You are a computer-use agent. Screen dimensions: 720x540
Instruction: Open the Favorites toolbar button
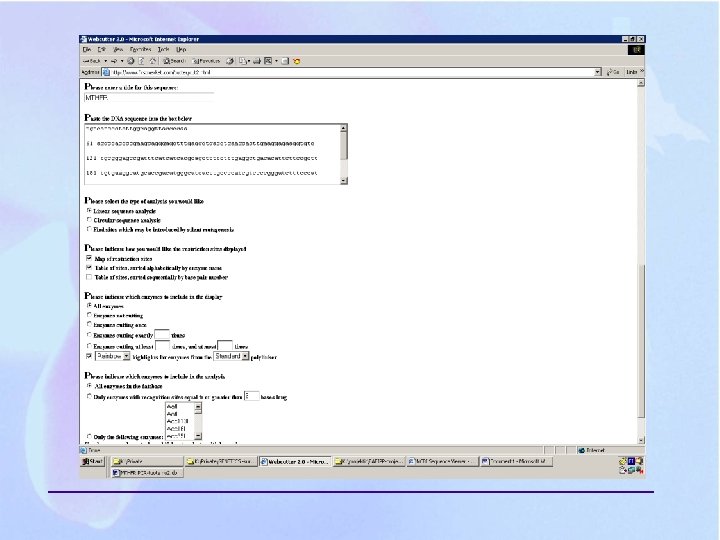(207, 61)
